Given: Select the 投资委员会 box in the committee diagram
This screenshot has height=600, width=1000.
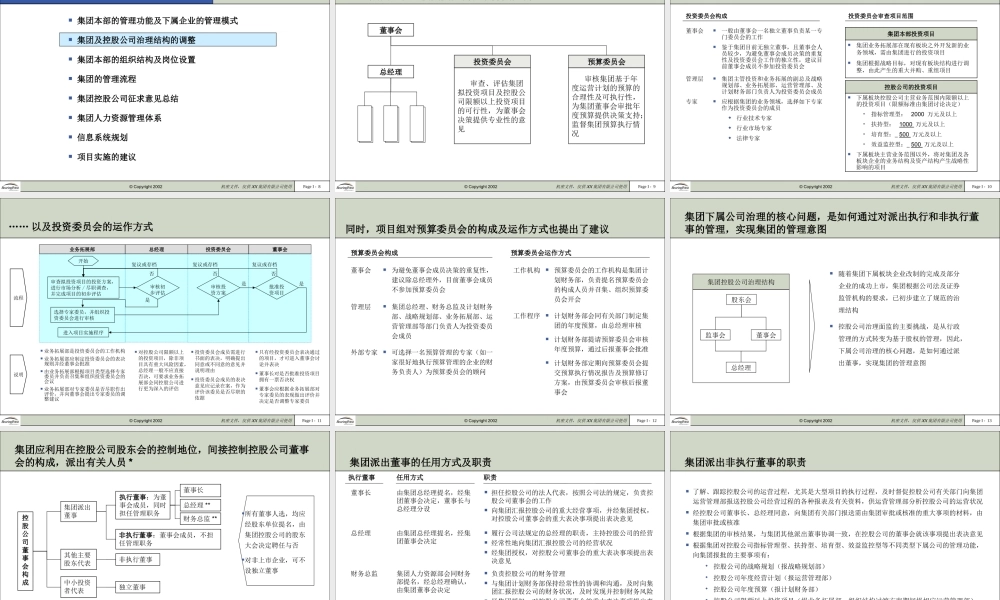Looking at the screenshot, I should click(x=492, y=61).
